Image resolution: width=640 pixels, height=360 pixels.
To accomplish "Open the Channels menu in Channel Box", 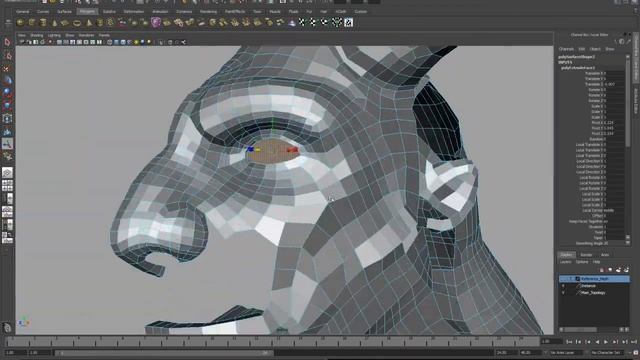I will click(566, 49).
